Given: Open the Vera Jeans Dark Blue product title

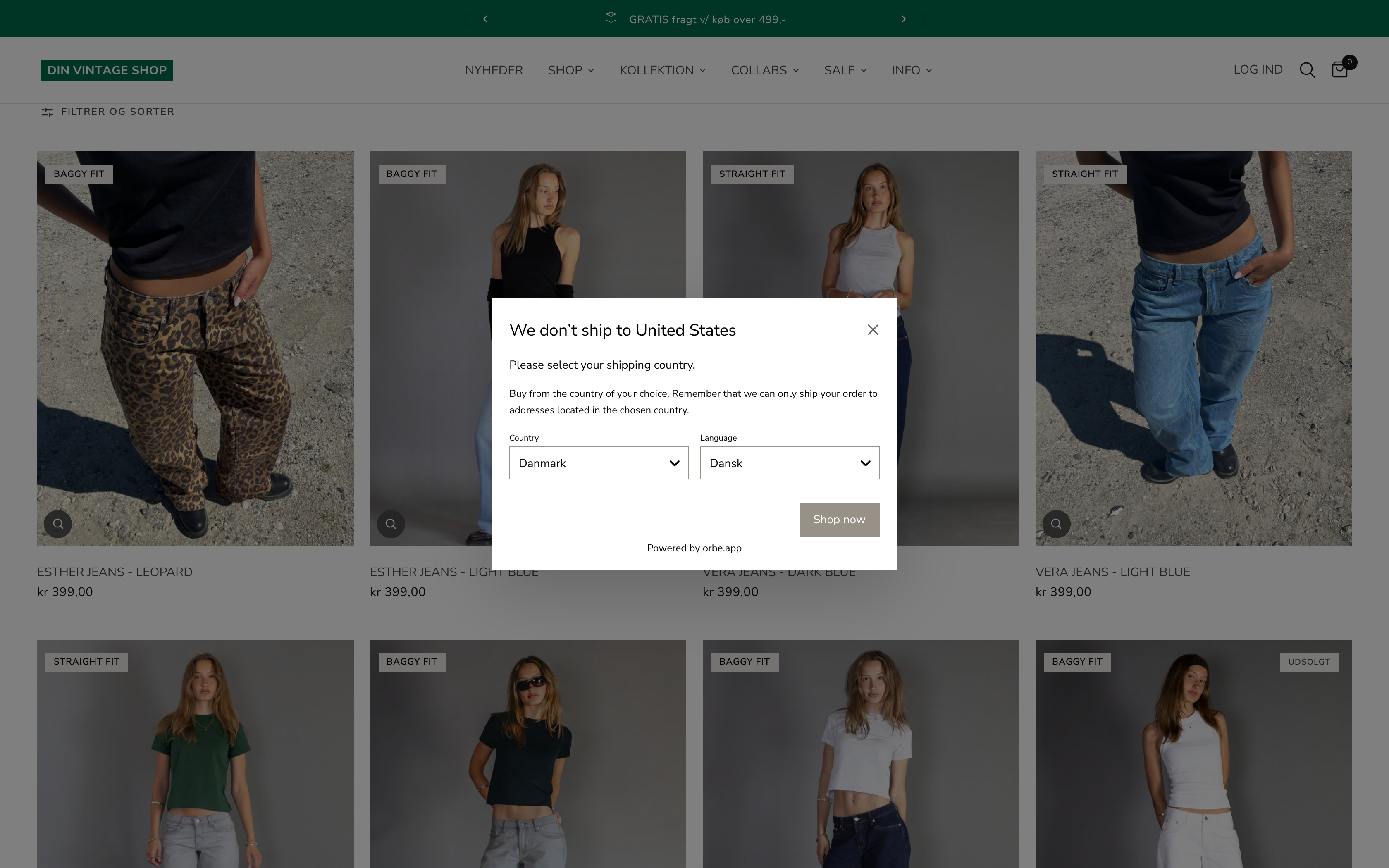Looking at the screenshot, I should pyautogui.click(x=778, y=572).
